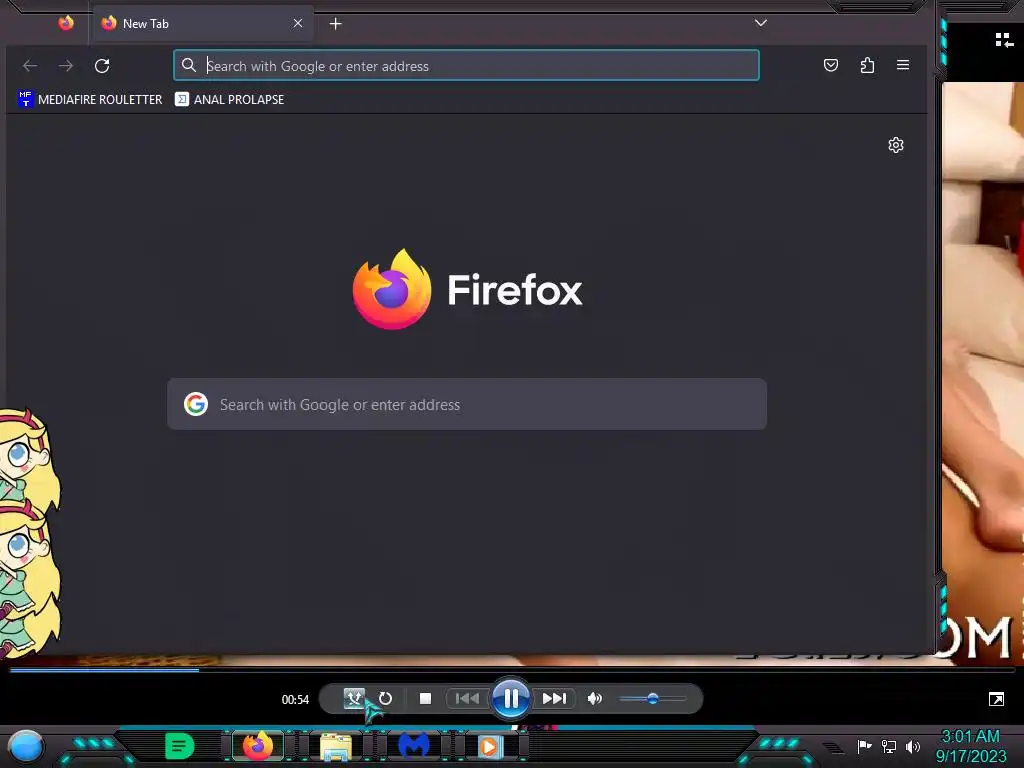Go forward one page in Firefox
This screenshot has height=768, width=1024.
coord(66,66)
